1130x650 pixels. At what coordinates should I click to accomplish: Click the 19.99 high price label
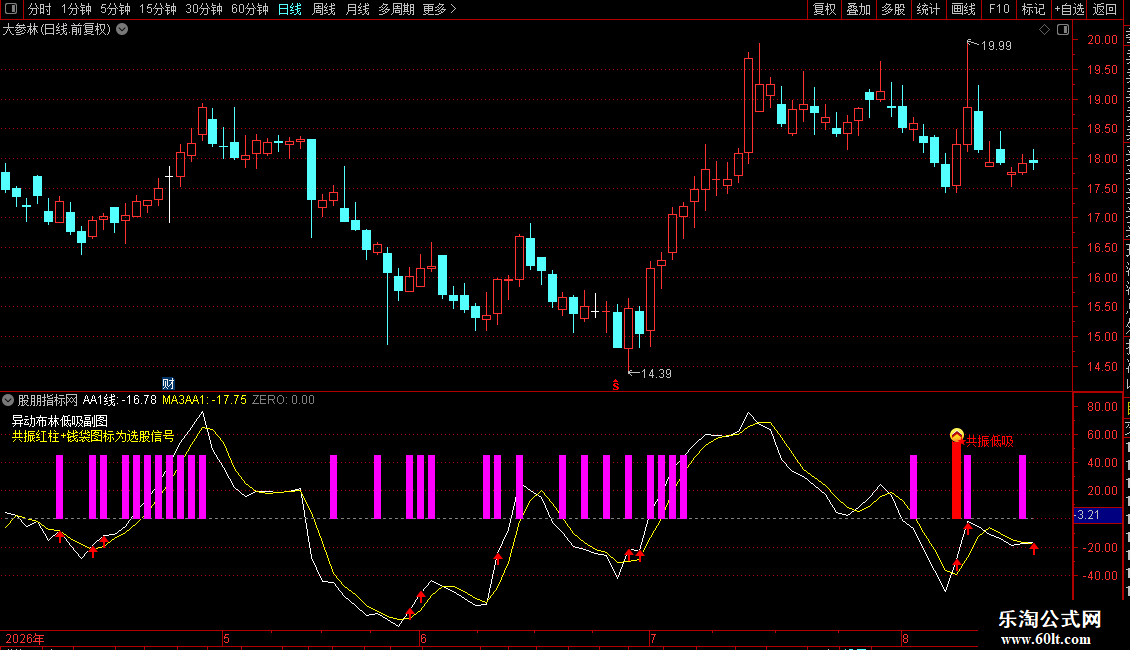click(x=996, y=45)
